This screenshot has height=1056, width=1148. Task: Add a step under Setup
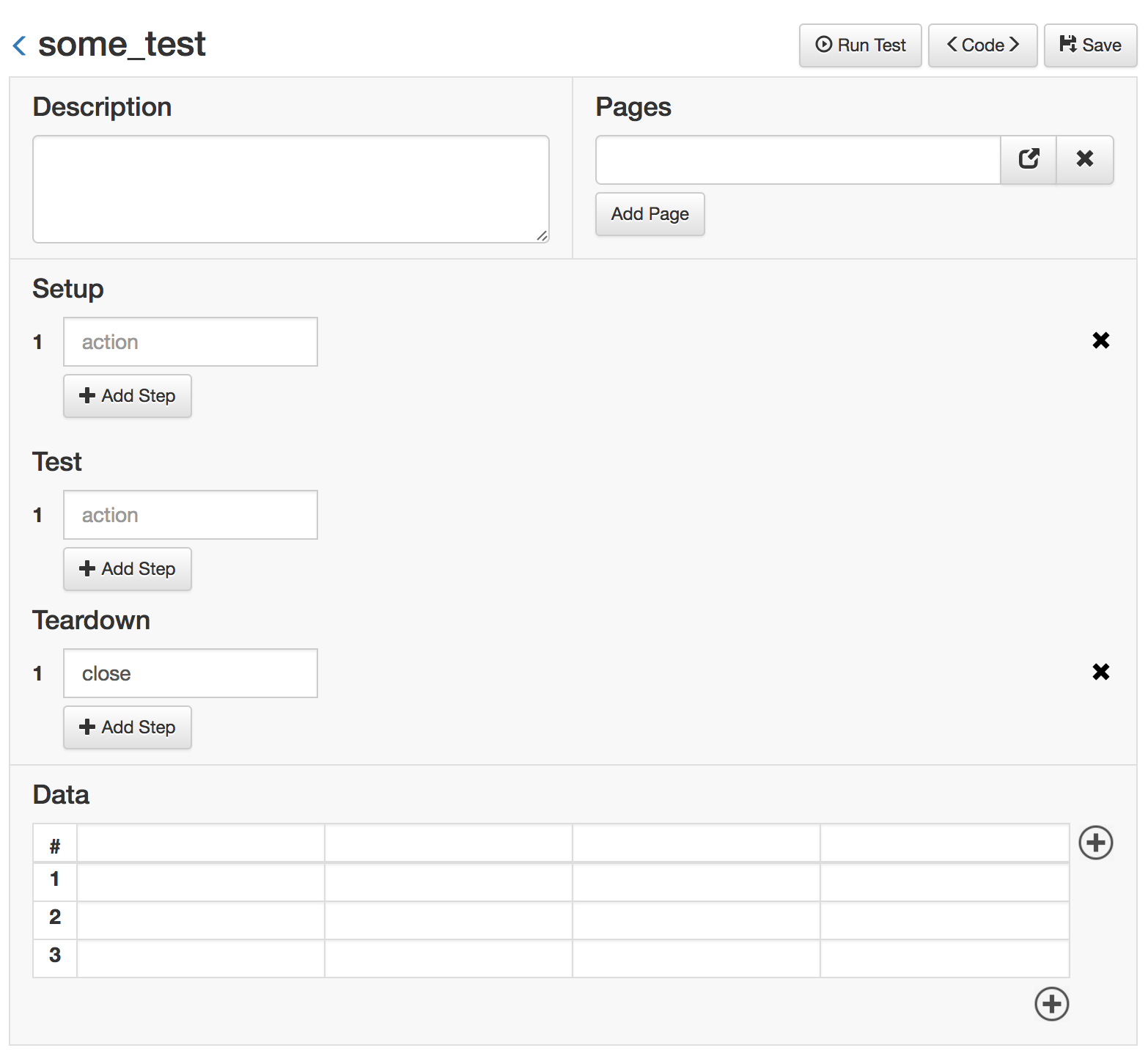click(x=128, y=396)
